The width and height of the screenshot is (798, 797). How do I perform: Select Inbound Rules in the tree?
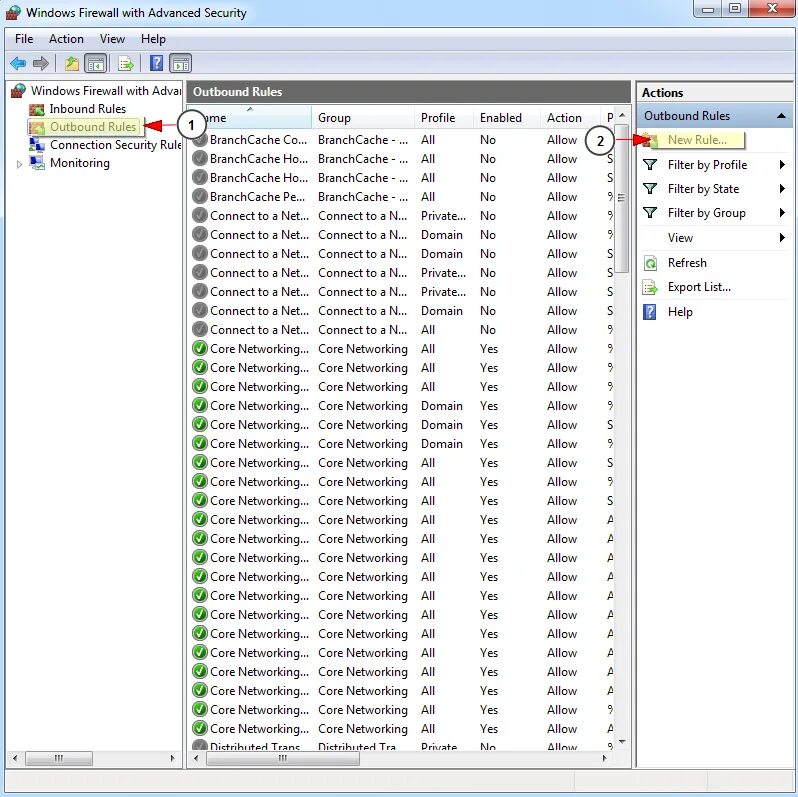88,109
